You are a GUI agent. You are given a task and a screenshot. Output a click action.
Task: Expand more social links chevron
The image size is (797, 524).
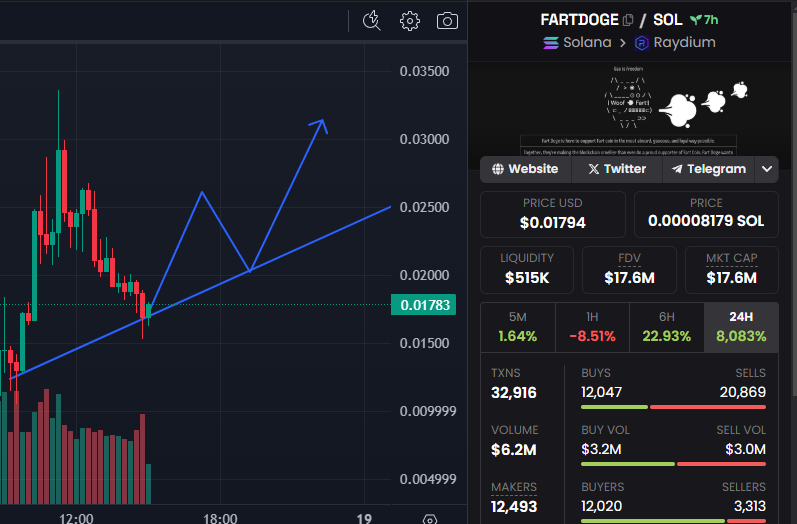767,169
